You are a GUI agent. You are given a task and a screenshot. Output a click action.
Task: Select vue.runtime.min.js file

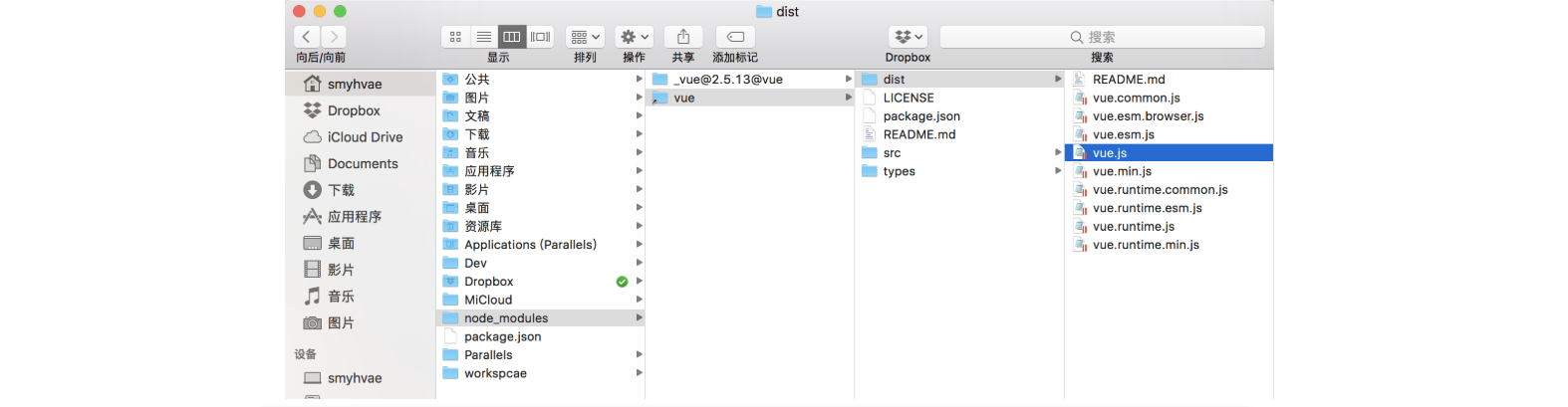pyautogui.click(x=1170, y=245)
